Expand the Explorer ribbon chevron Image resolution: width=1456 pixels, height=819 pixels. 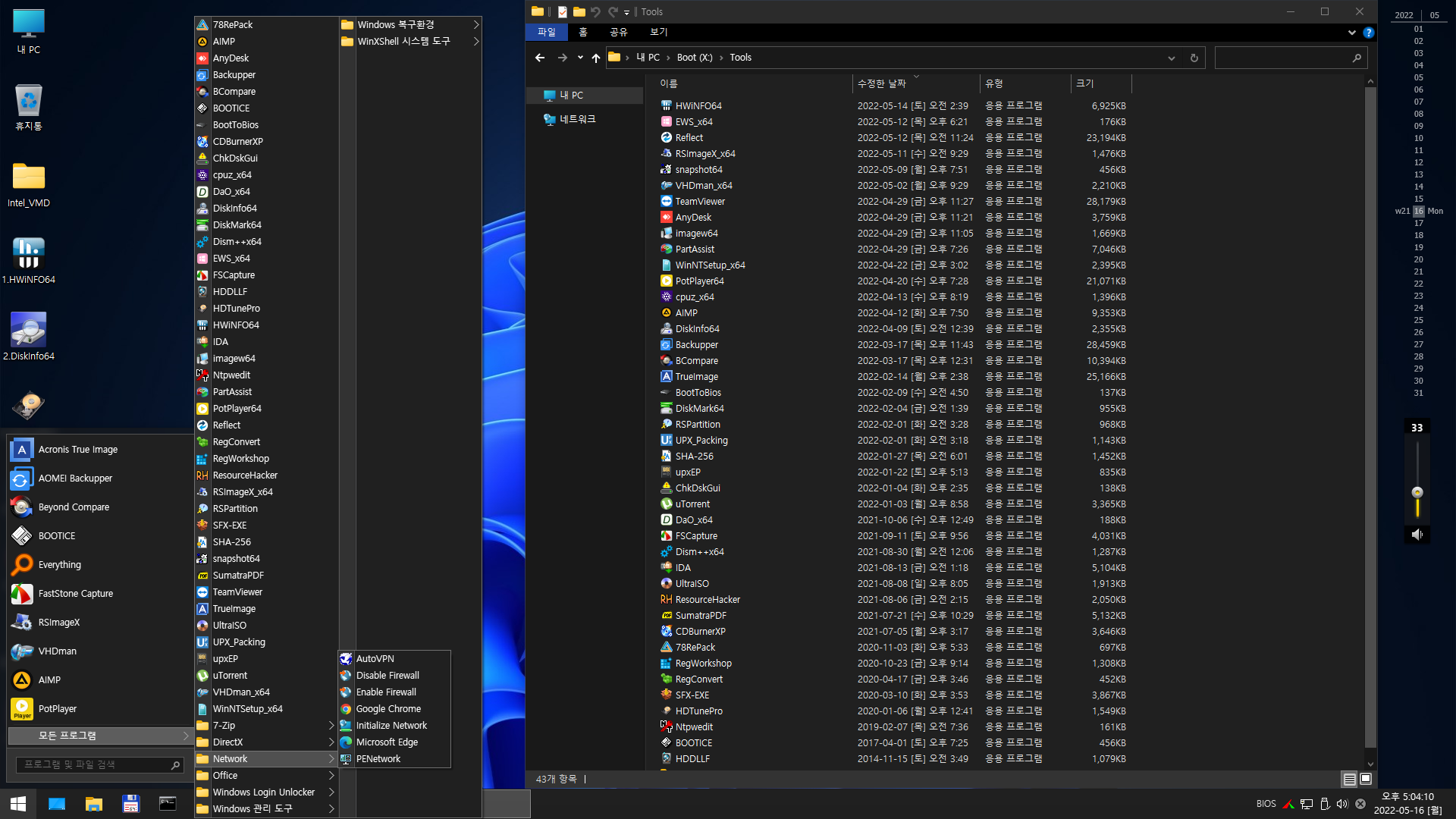point(1352,33)
